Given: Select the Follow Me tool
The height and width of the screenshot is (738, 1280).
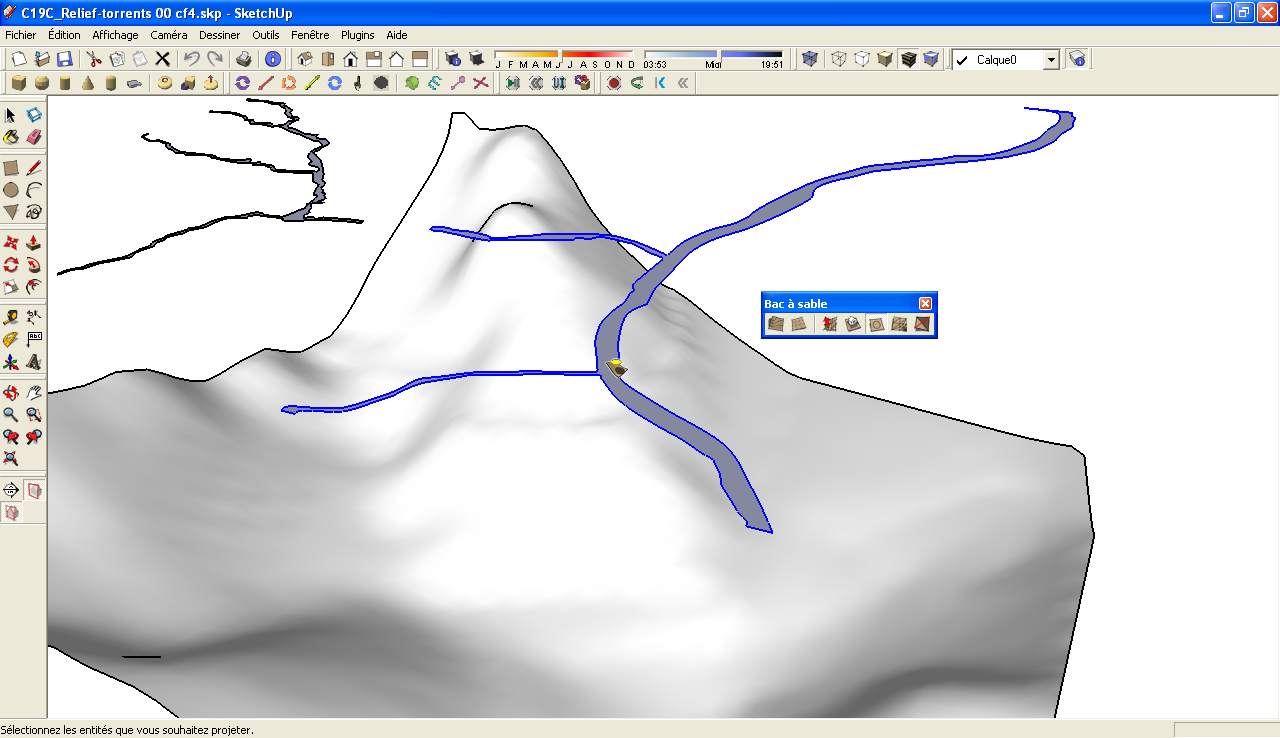Looking at the screenshot, I should pos(34,265).
